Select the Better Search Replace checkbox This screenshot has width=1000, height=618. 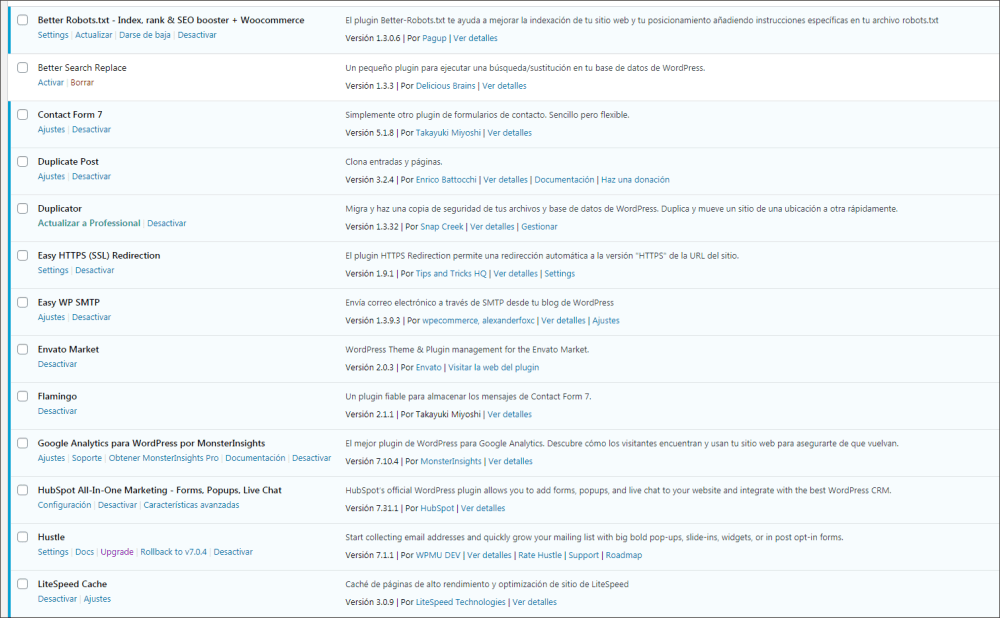pos(22,68)
